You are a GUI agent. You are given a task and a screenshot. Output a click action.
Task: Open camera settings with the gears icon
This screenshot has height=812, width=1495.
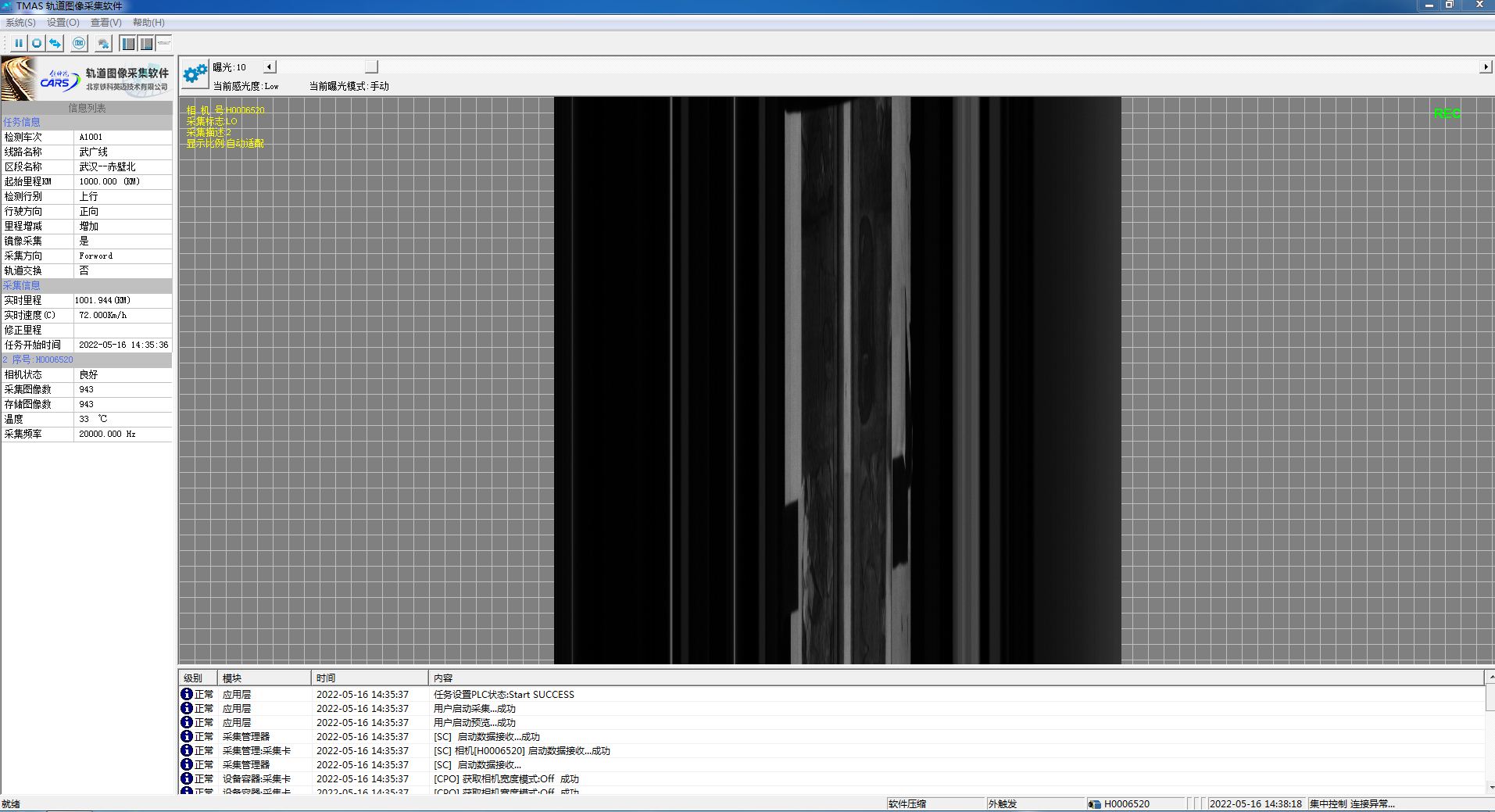(195, 74)
